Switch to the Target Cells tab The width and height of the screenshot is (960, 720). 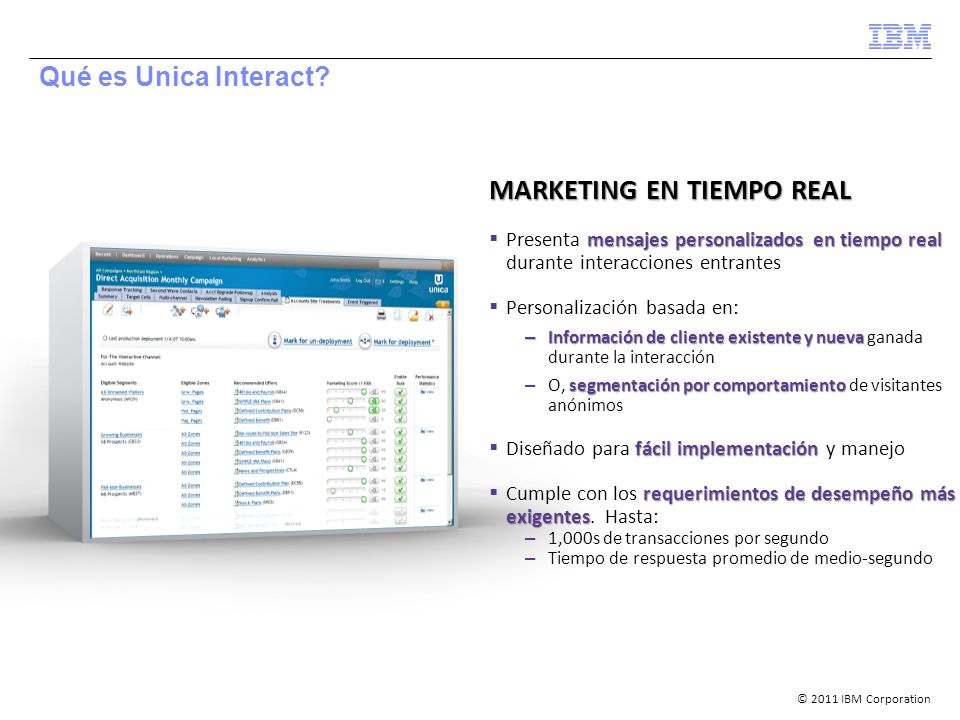(138, 297)
